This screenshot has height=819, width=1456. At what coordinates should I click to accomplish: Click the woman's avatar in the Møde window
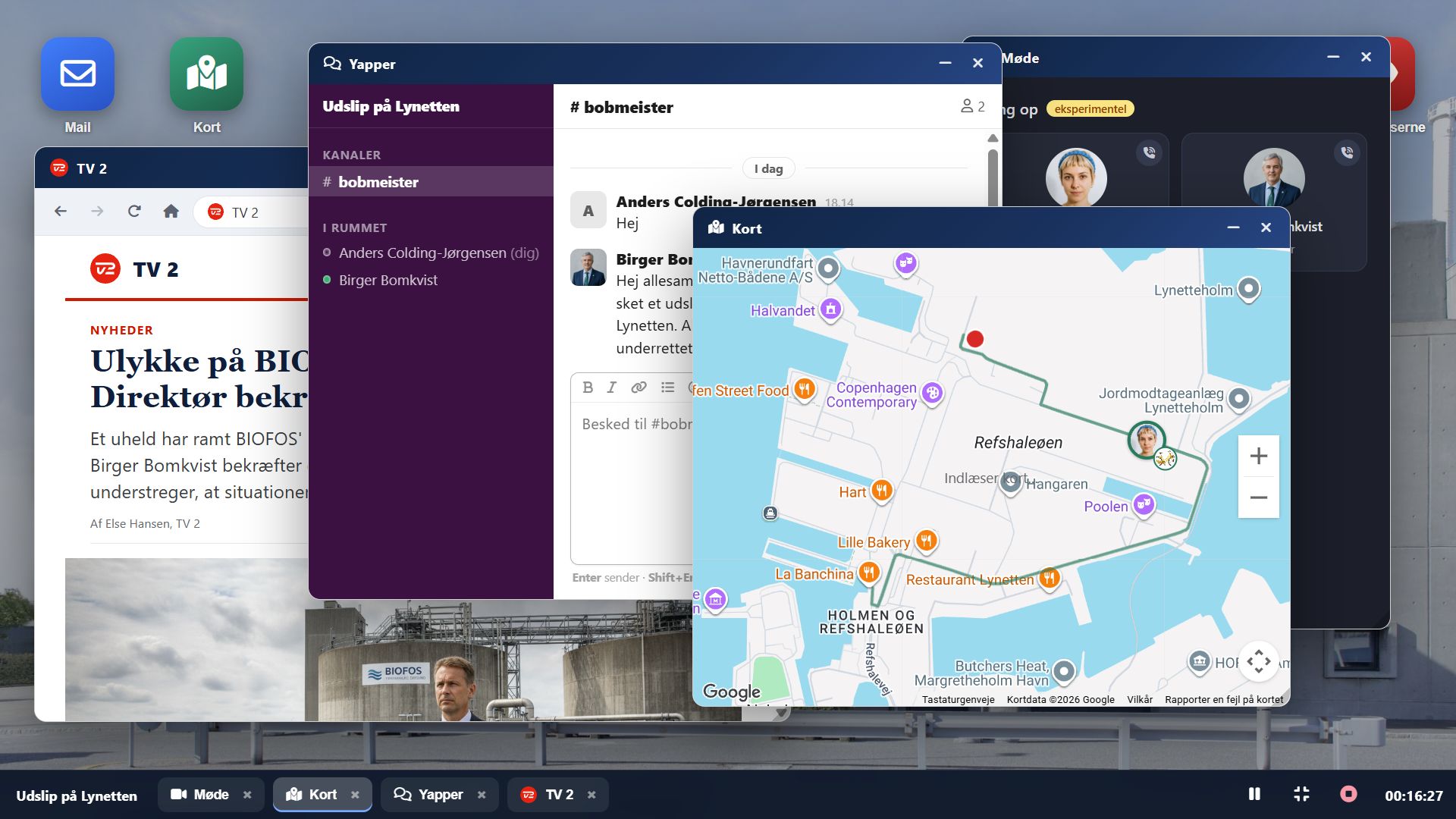pyautogui.click(x=1076, y=177)
